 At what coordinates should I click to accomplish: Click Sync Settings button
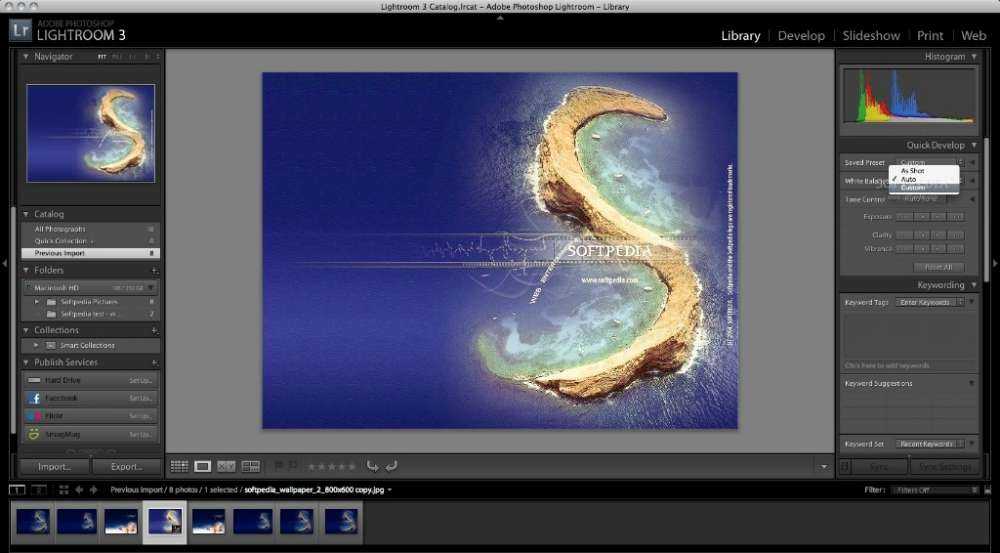(x=945, y=467)
